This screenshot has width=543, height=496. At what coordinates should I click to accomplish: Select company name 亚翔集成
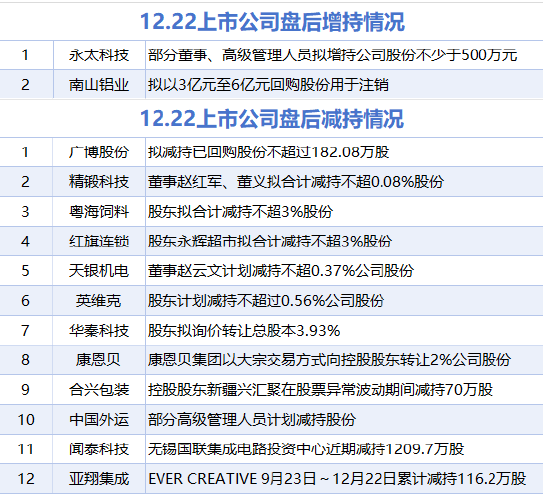point(99,479)
